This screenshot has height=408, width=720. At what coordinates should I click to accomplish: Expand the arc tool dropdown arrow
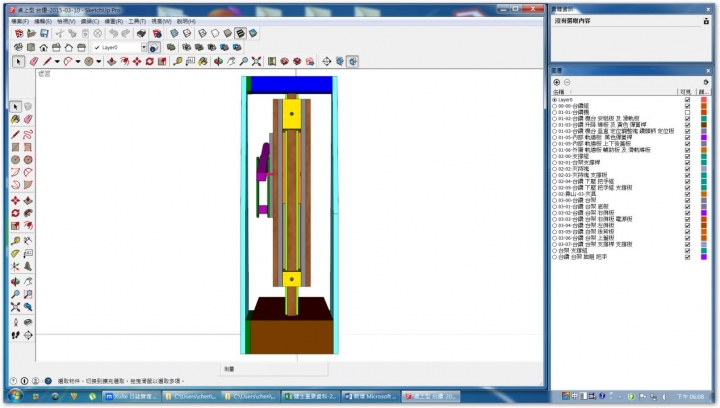click(x=78, y=61)
